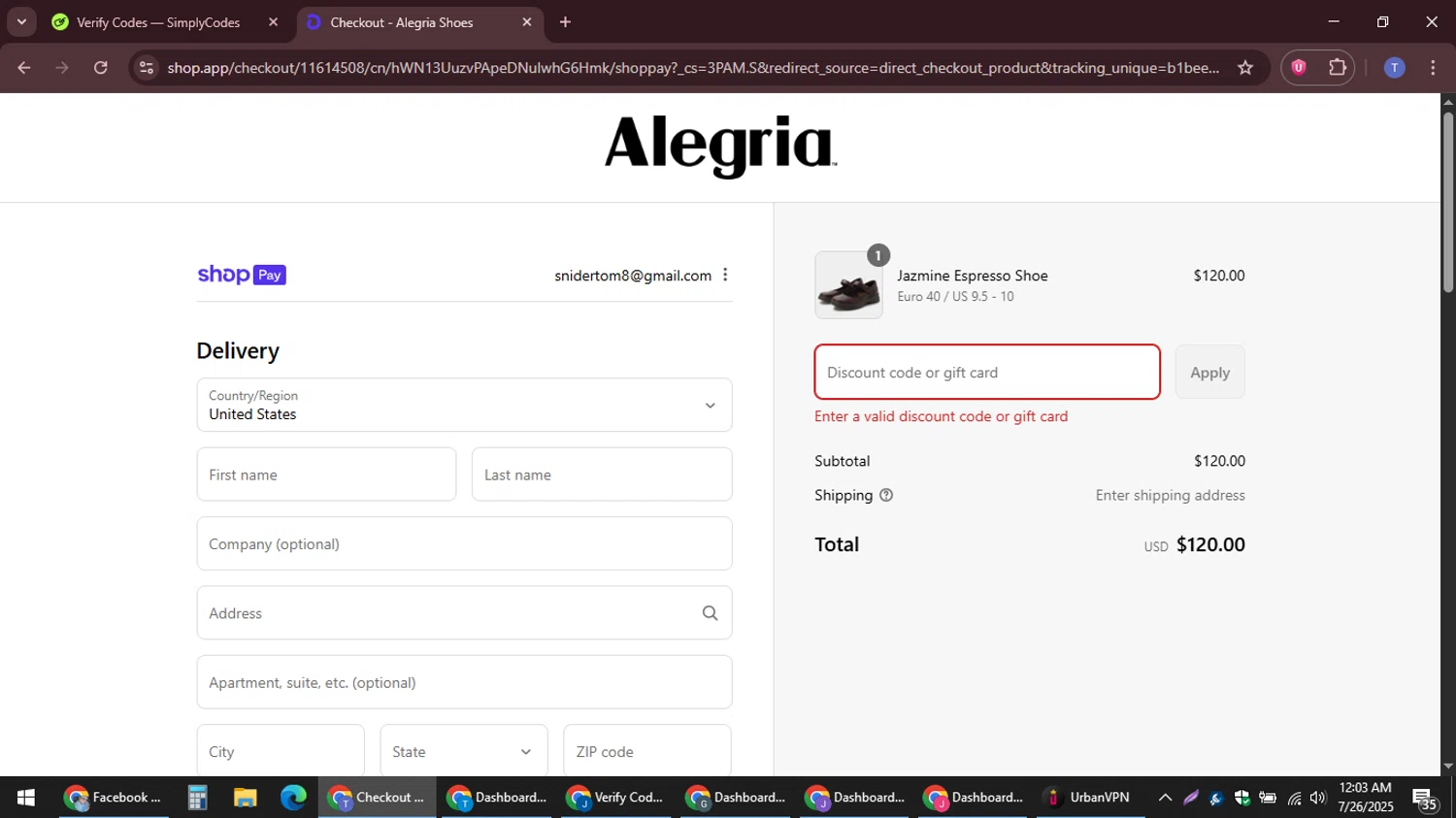Open the Windows Start menu
This screenshot has height=818, width=1456.
pyautogui.click(x=26, y=798)
